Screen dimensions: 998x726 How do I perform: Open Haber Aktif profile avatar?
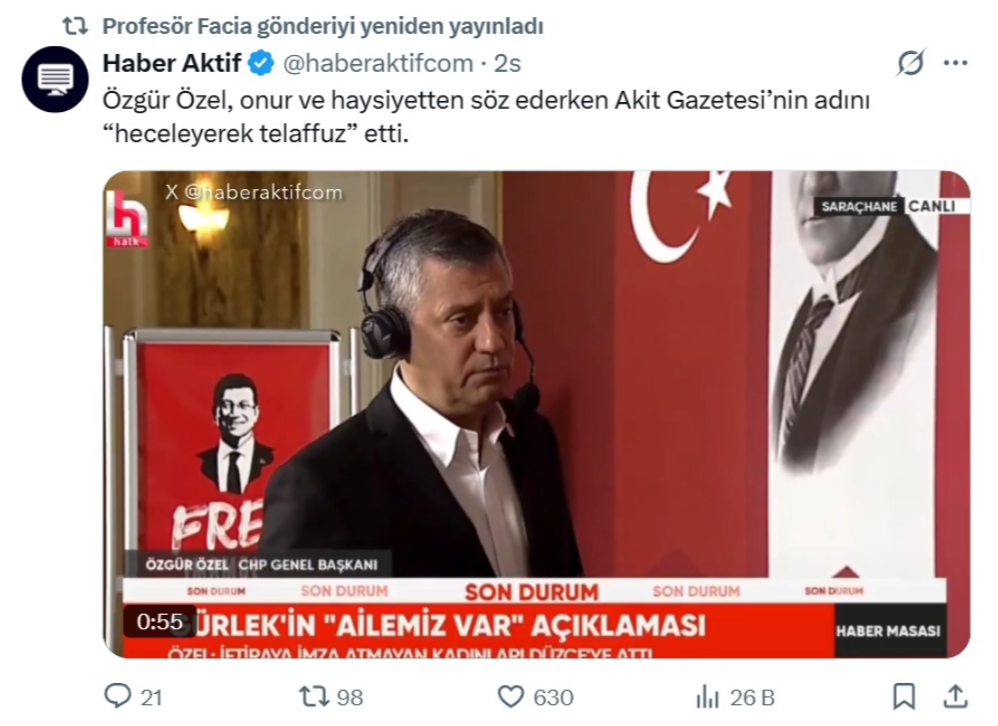[55, 80]
